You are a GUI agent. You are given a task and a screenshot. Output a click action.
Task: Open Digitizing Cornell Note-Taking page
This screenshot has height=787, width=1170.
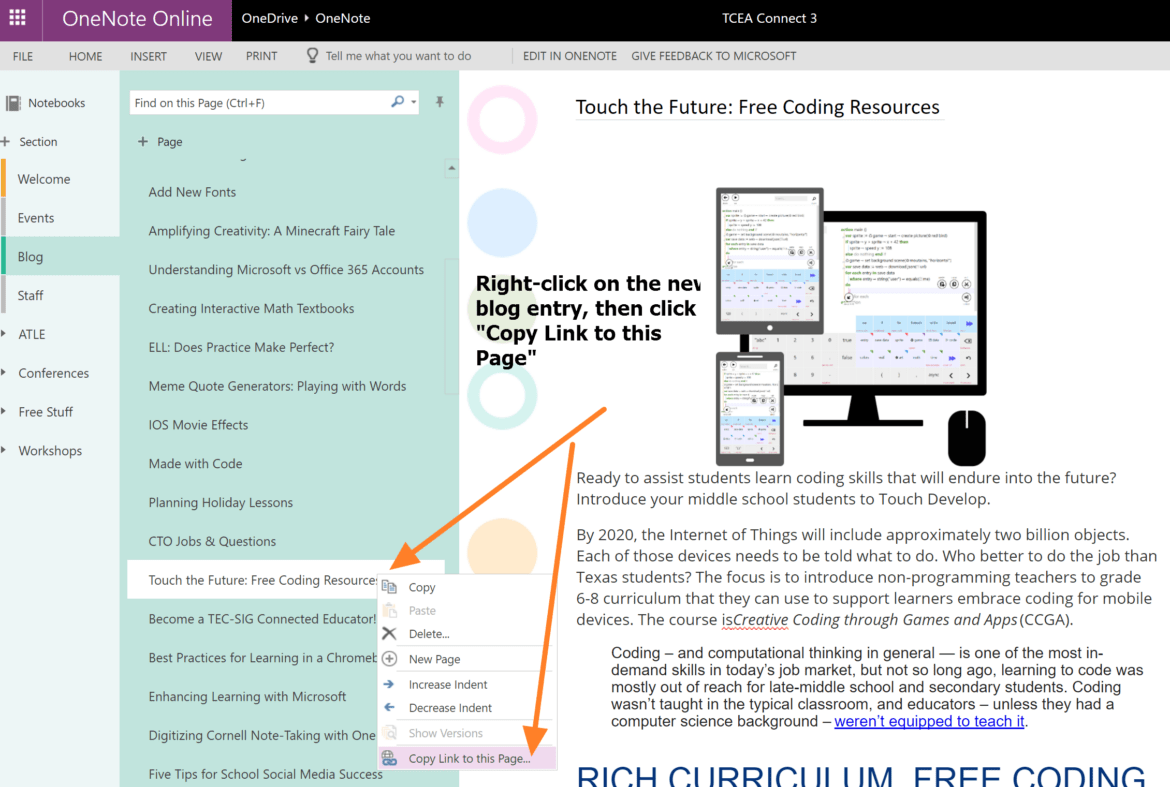tap(262, 735)
